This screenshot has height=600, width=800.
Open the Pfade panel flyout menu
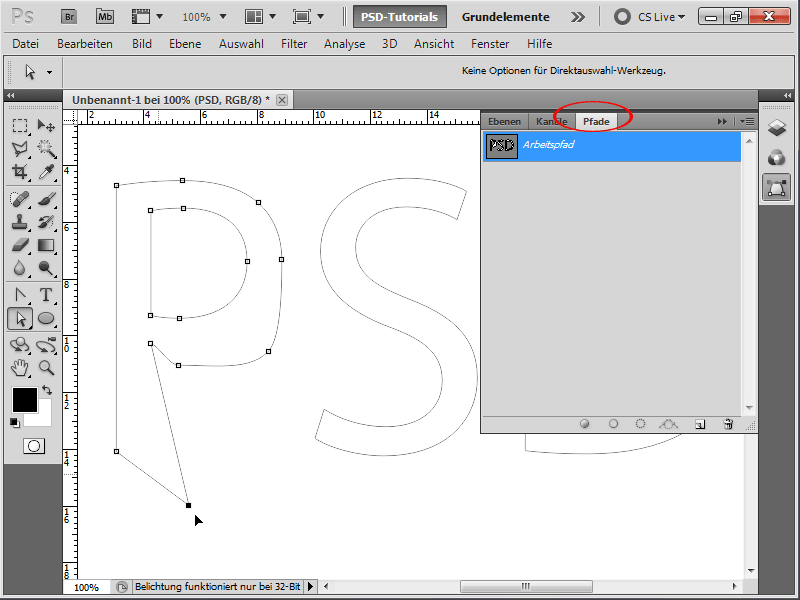pos(746,121)
